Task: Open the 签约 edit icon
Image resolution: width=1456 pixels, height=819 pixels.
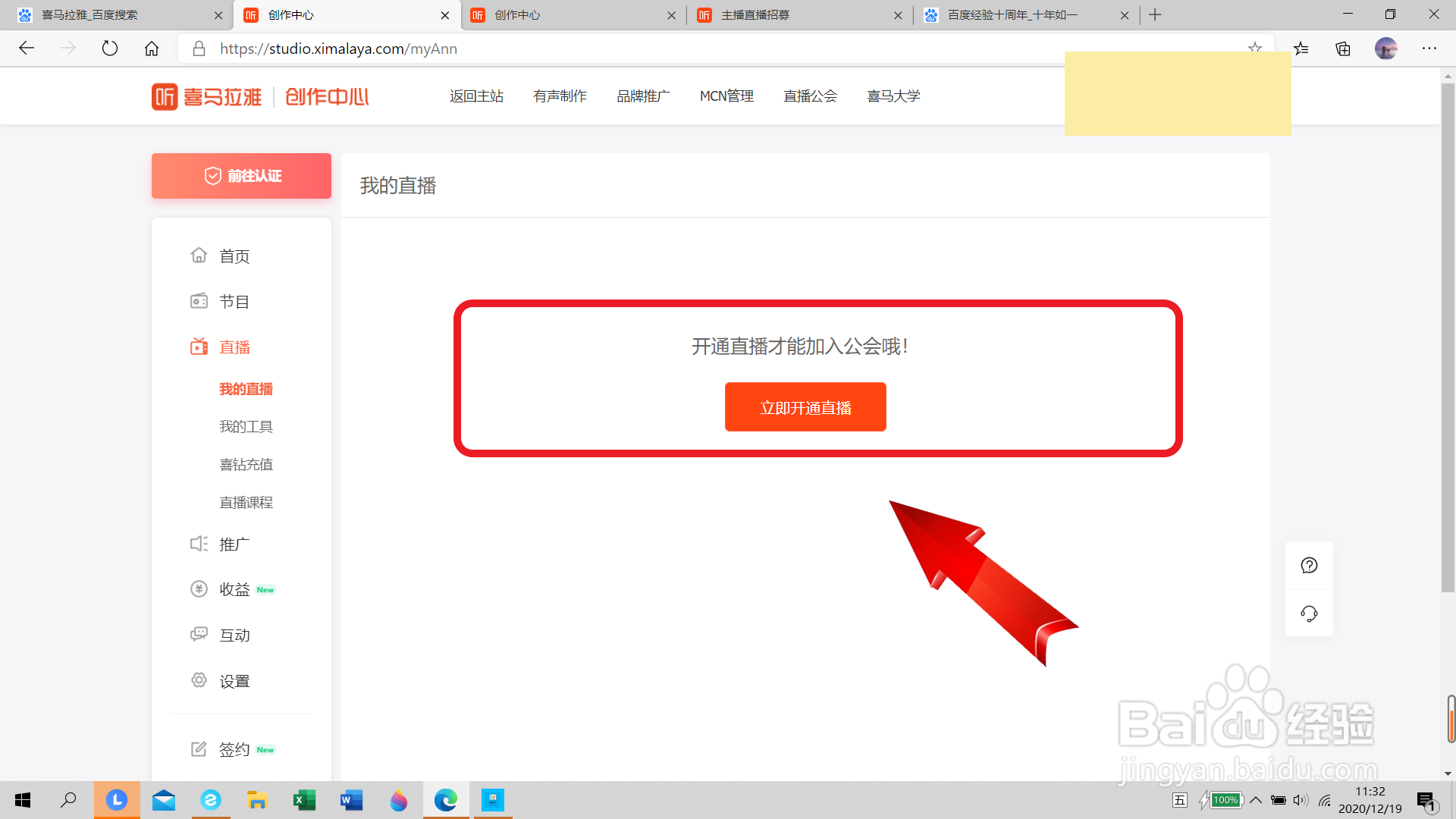Action: [x=199, y=749]
